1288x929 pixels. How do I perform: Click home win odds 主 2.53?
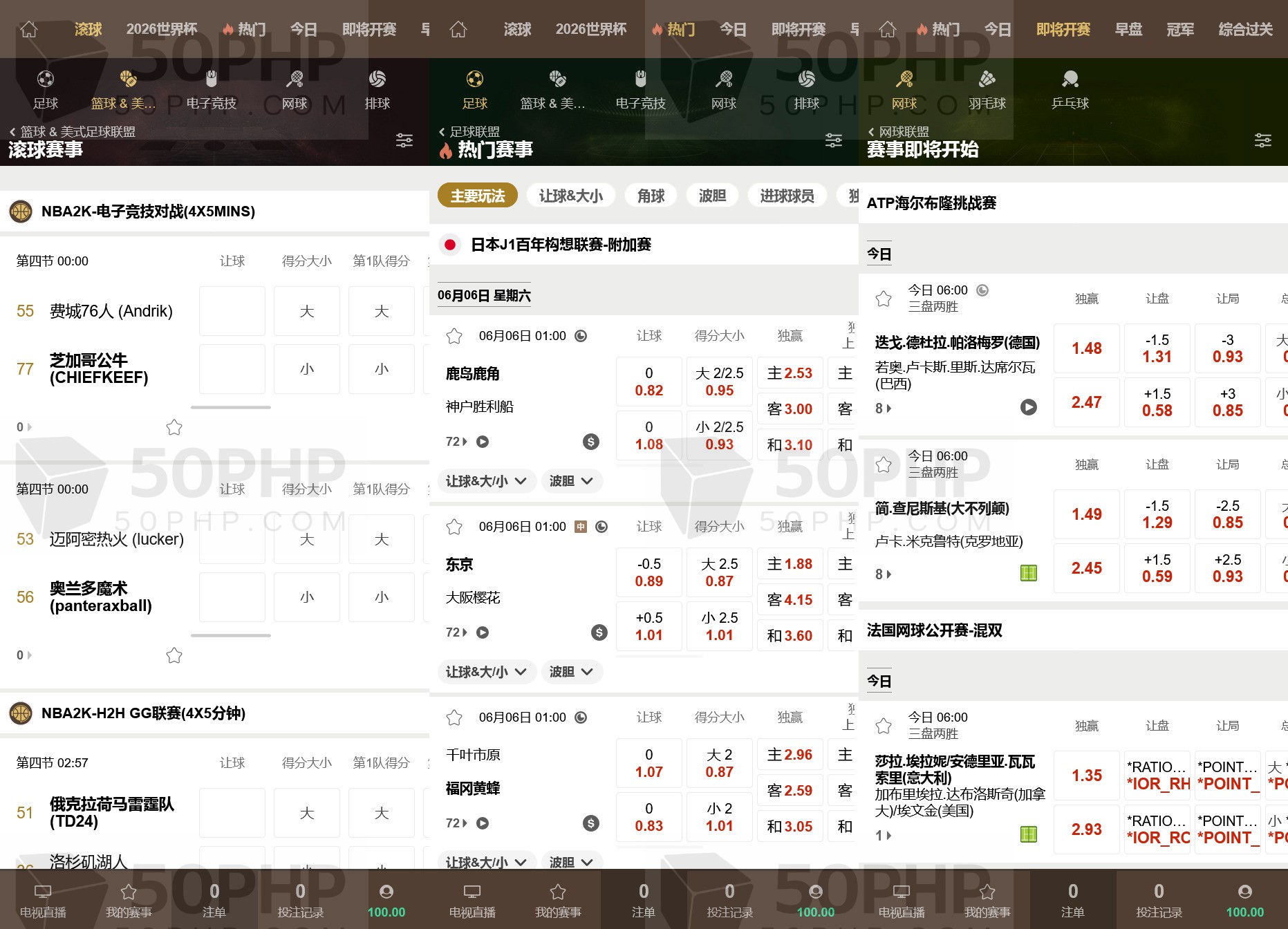tap(790, 373)
